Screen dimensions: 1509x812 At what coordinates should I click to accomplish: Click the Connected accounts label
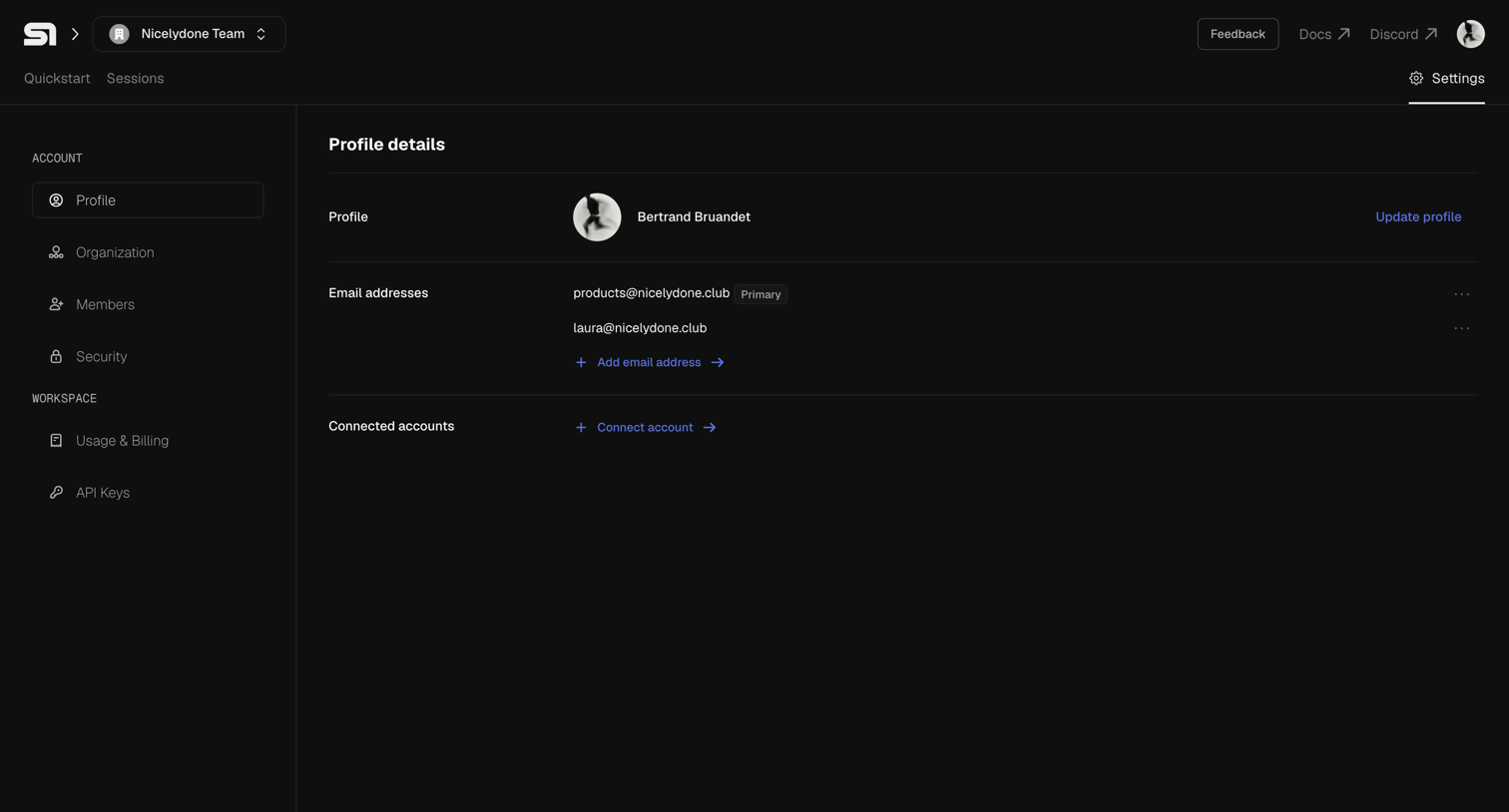point(391,426)
